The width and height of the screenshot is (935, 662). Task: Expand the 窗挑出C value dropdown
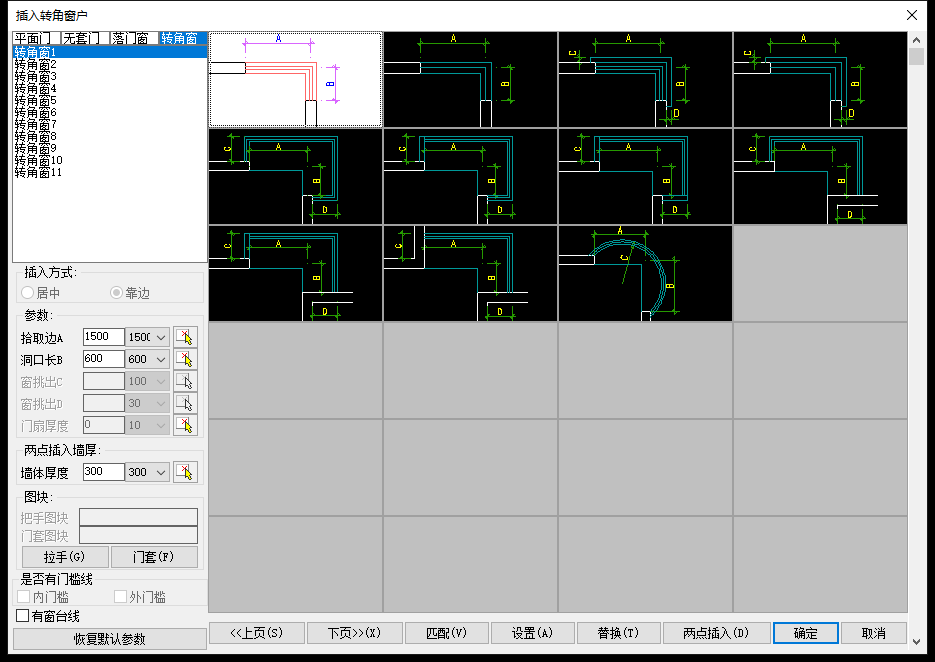(x=161, y=382)
